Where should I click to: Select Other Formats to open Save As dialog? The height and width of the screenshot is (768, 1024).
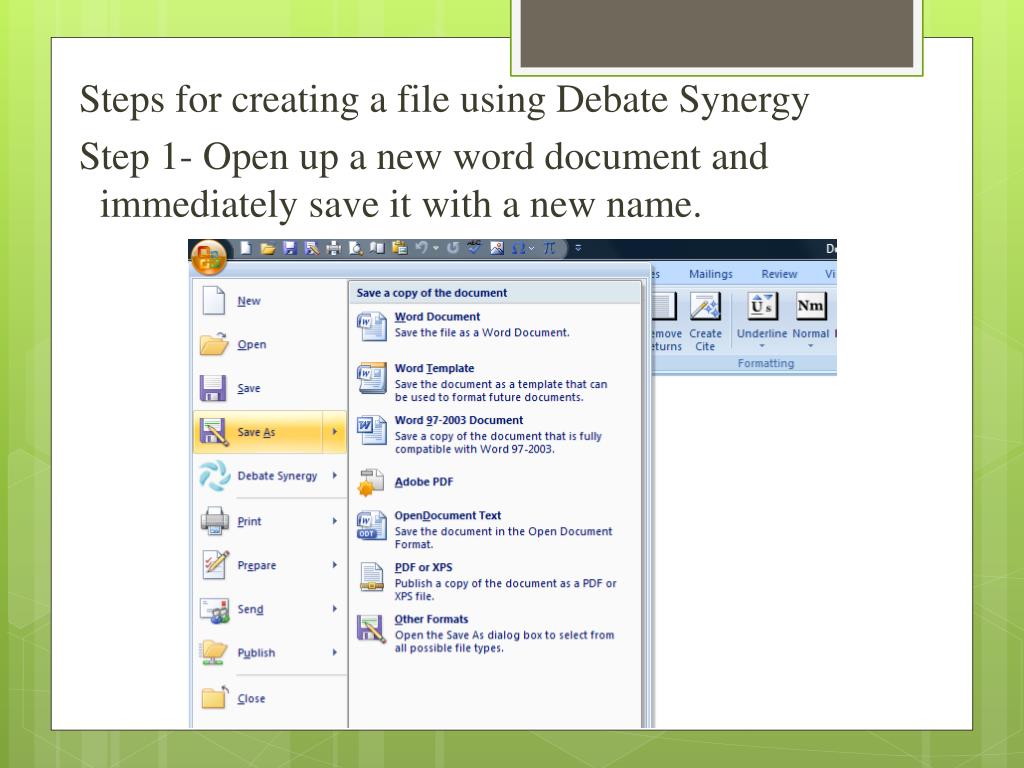(x=494, y=633)
